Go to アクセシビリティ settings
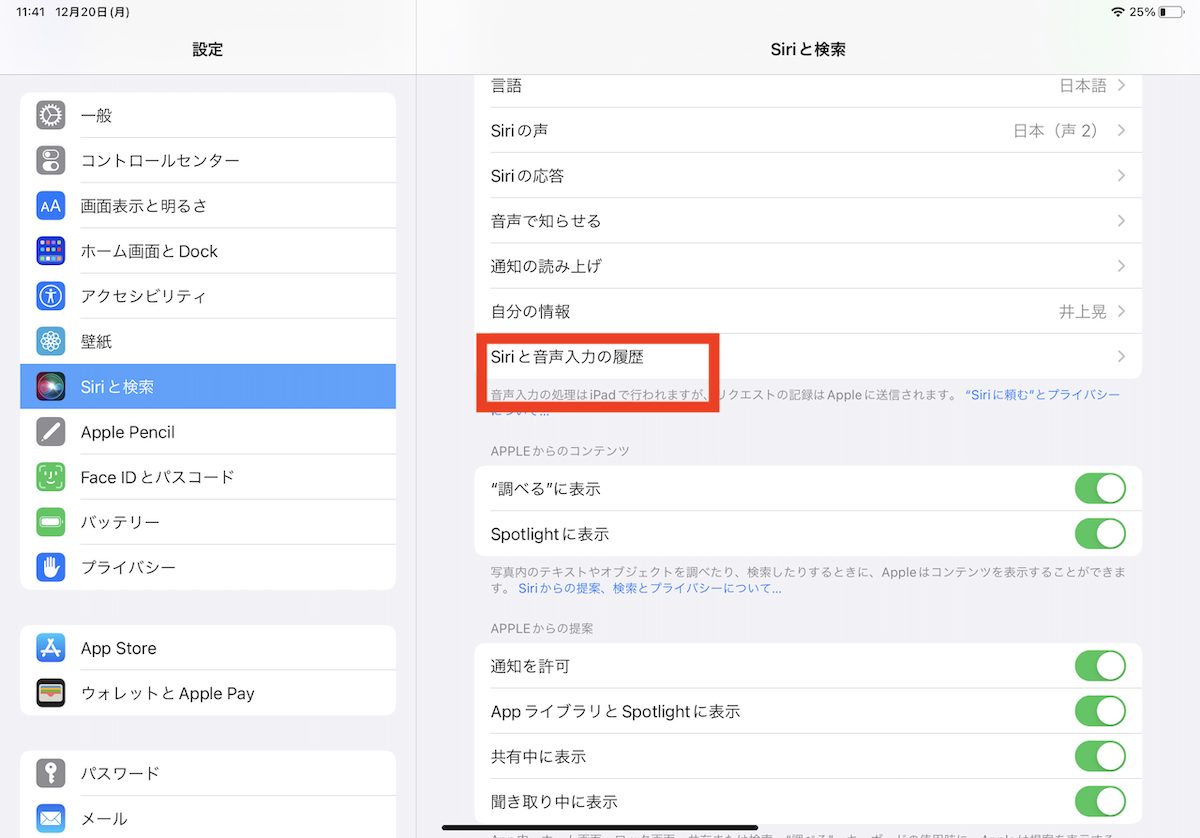Viewport: 1200px width, 838px height. pos(208,296)
